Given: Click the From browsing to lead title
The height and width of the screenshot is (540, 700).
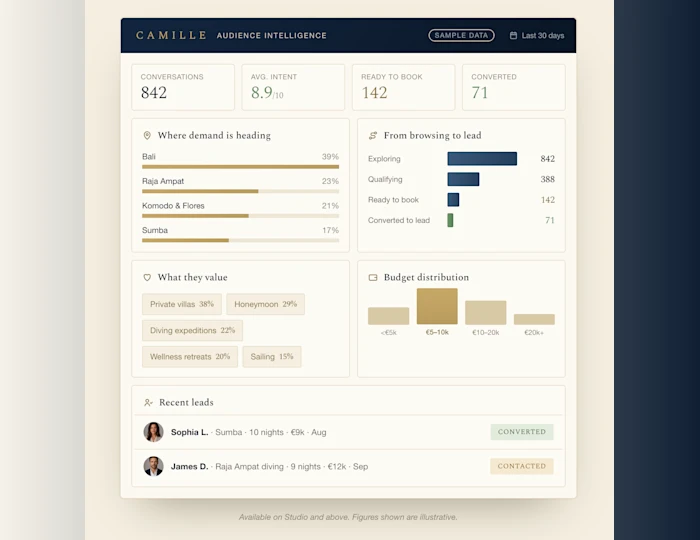Looking at the screenshot, I should click(433, 135).
